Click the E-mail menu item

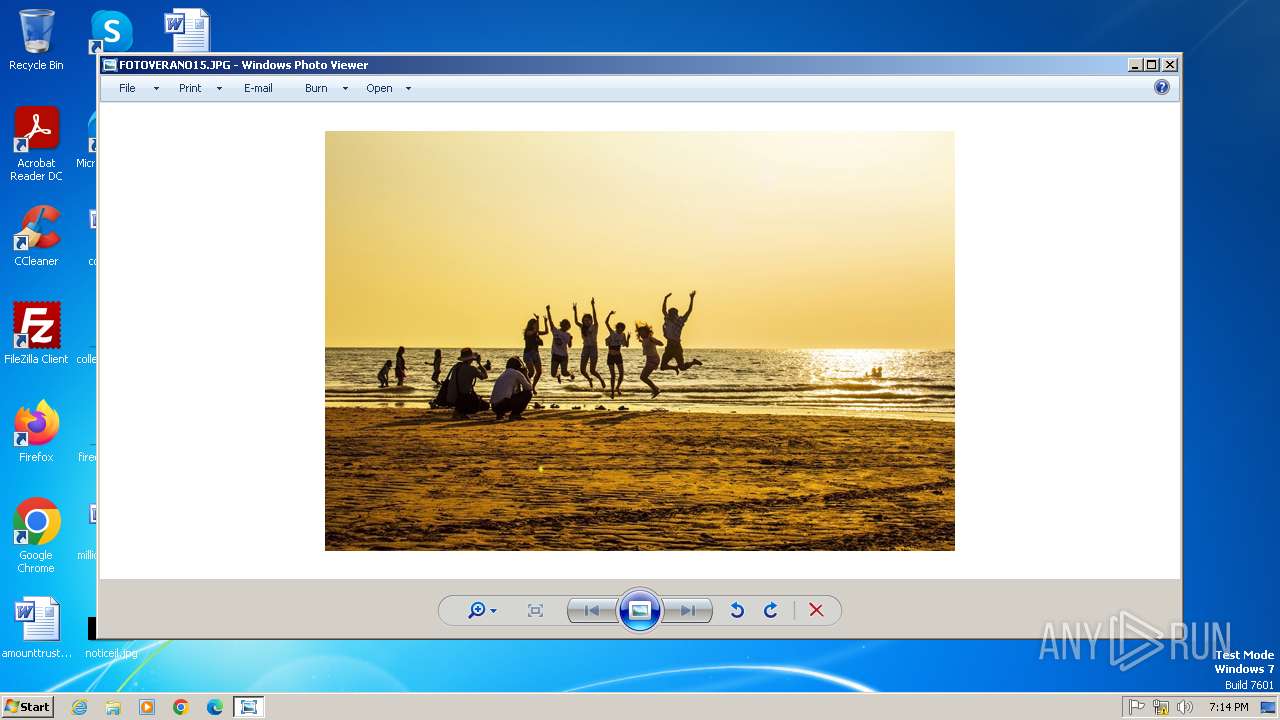(258, 88)
